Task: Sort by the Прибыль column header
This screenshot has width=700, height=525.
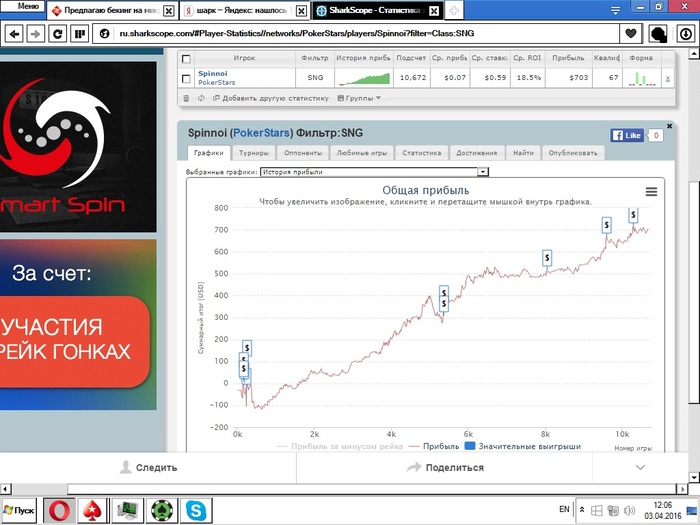Action: (x=568, y=58)
